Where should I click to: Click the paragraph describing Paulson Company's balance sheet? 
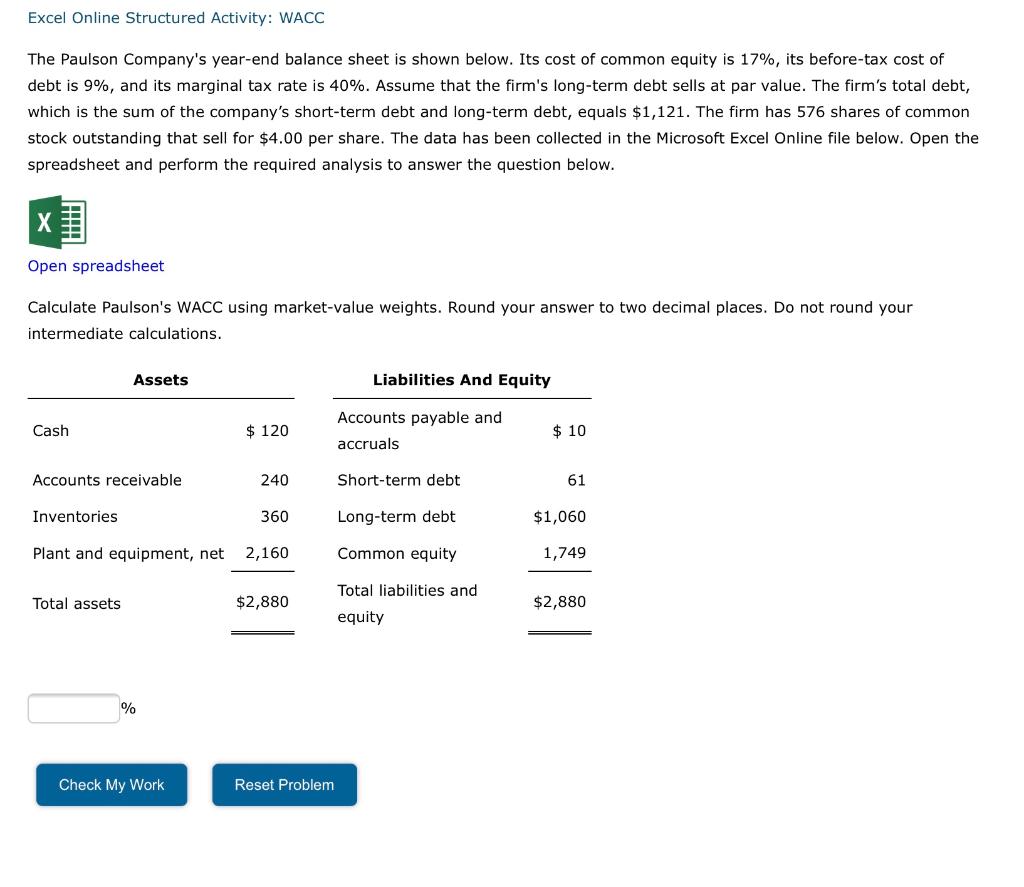(500, 111)
